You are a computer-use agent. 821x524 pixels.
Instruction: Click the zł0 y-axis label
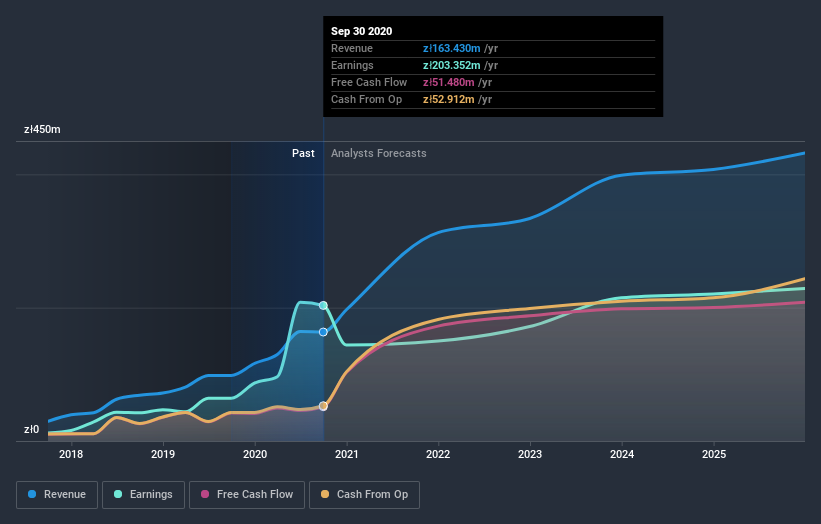tap(31, 429)
